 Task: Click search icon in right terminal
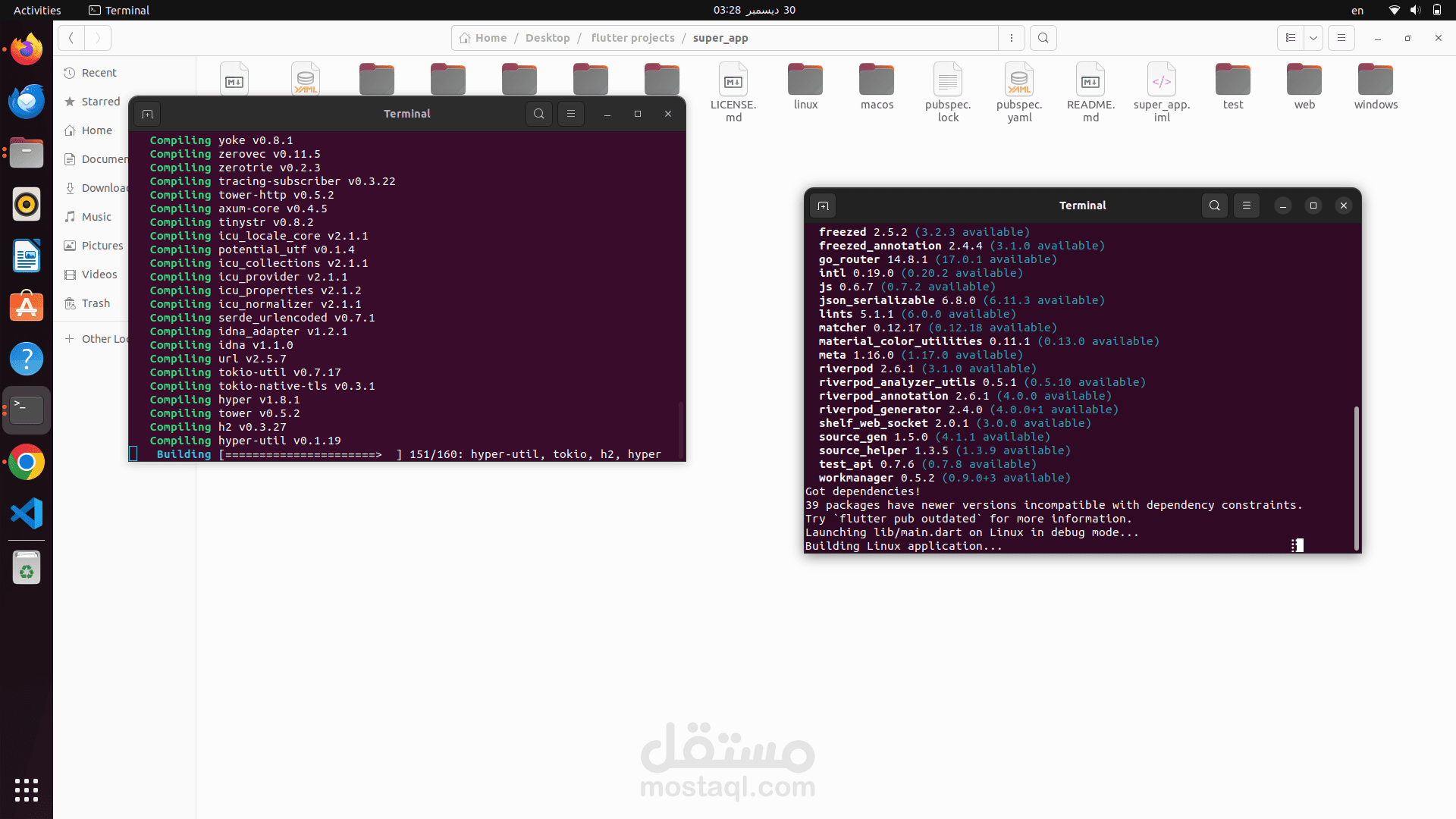pyautogui.click(x=1214, y=206)
